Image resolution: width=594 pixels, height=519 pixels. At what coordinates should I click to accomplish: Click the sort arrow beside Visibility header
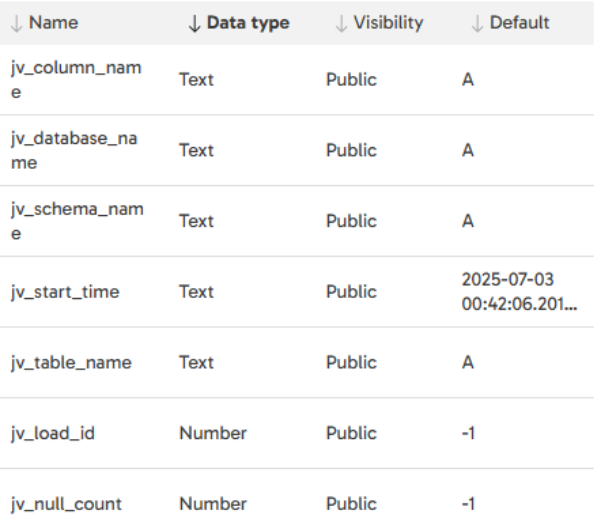[341, 23]
